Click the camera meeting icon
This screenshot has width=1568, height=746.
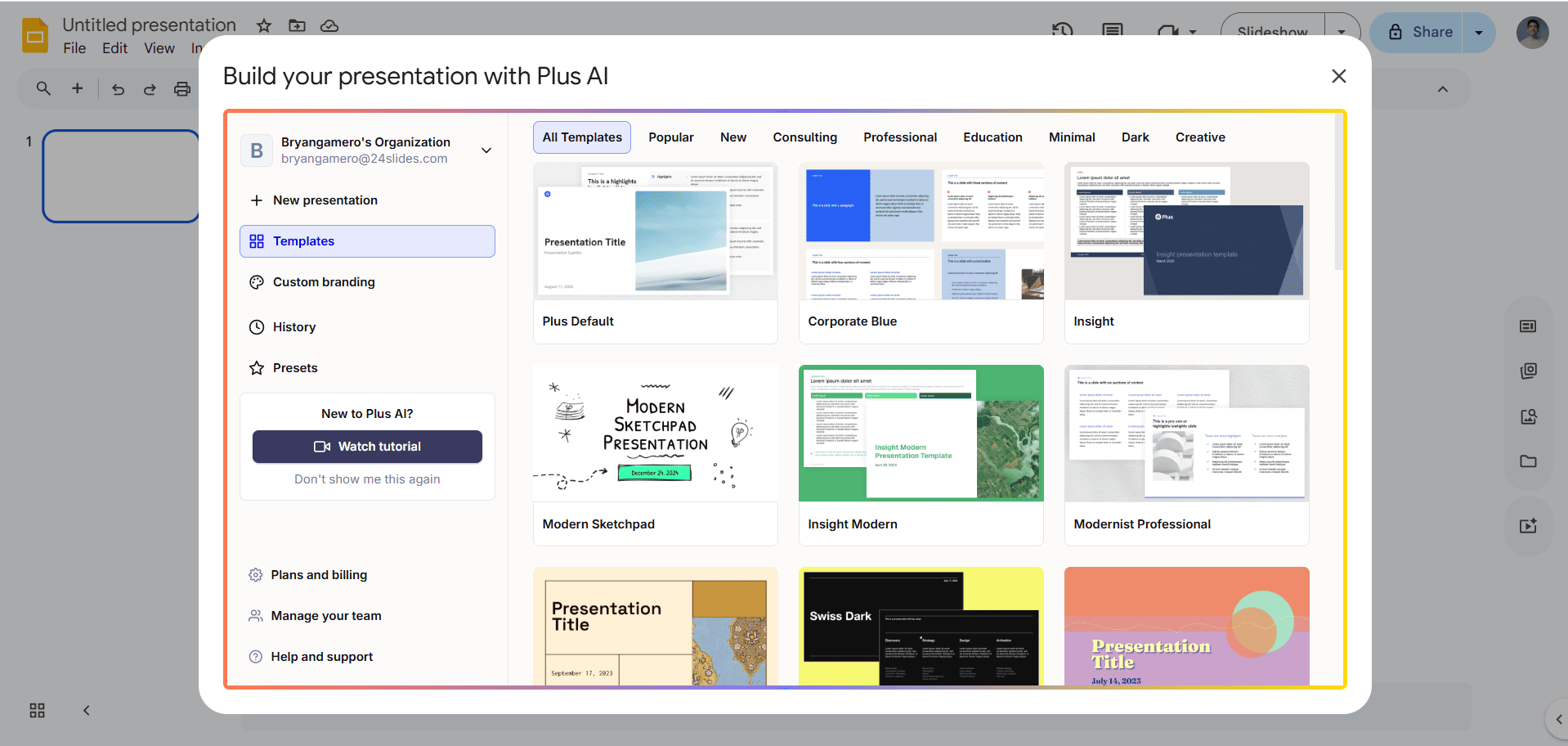pyautogui.click(x=1168, y=31)
